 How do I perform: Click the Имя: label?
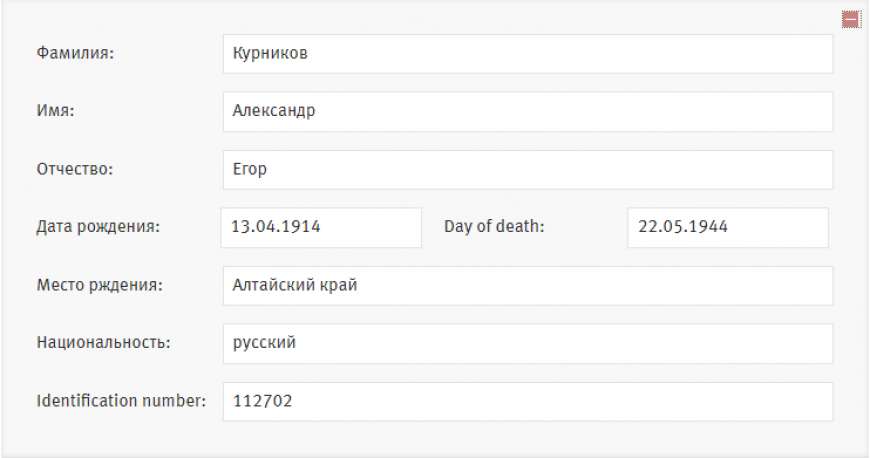click(55, 110)
